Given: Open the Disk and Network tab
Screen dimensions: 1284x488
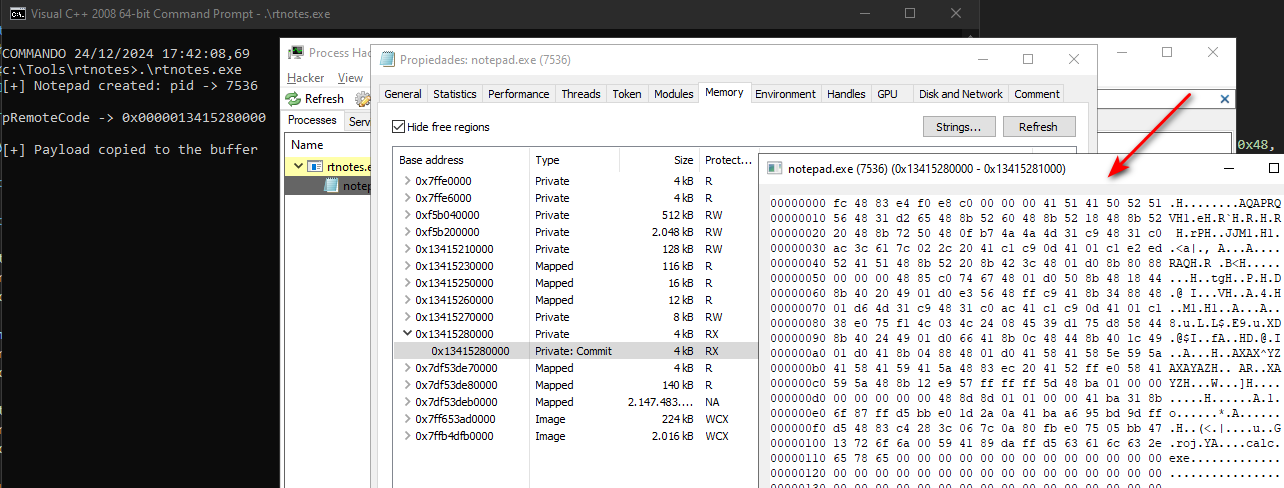Looking at the screenshot, I should tap(960, 94).
